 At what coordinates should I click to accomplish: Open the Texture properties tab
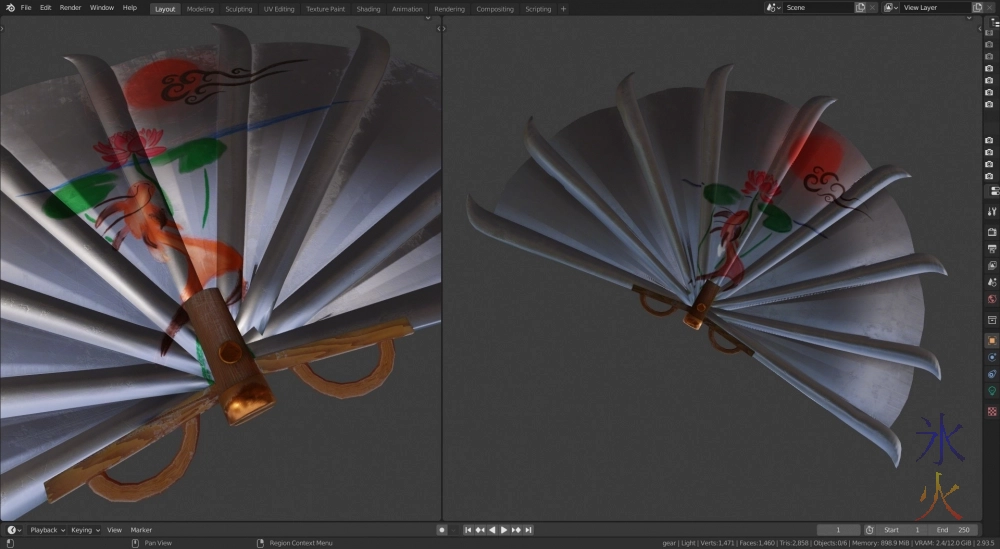pos(992,411)
